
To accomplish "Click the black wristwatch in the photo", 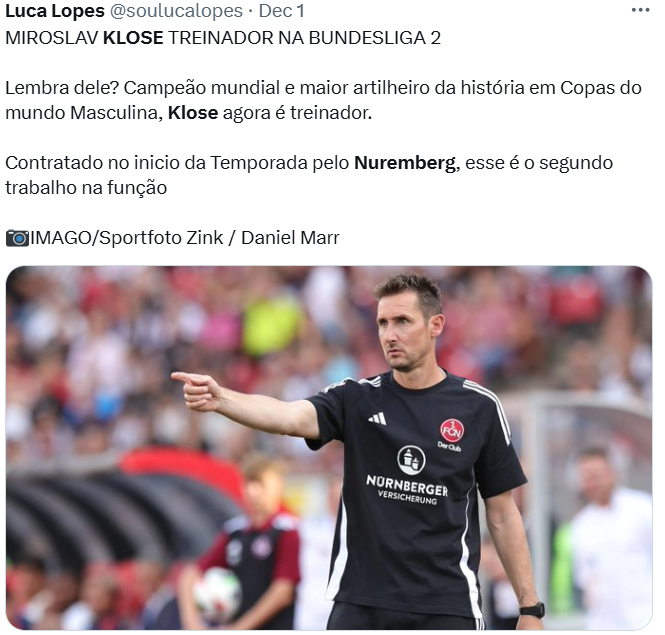I will point(532,610).
